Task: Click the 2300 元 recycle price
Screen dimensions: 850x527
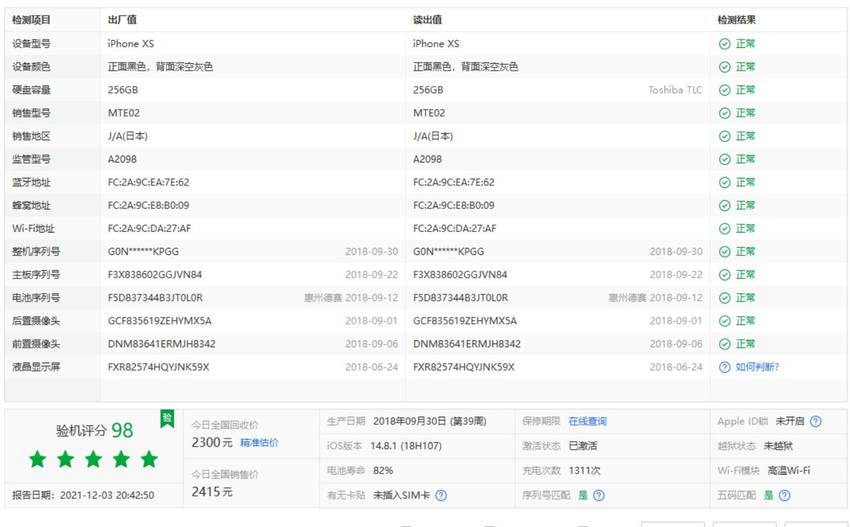Action: (x=212, y=442)
